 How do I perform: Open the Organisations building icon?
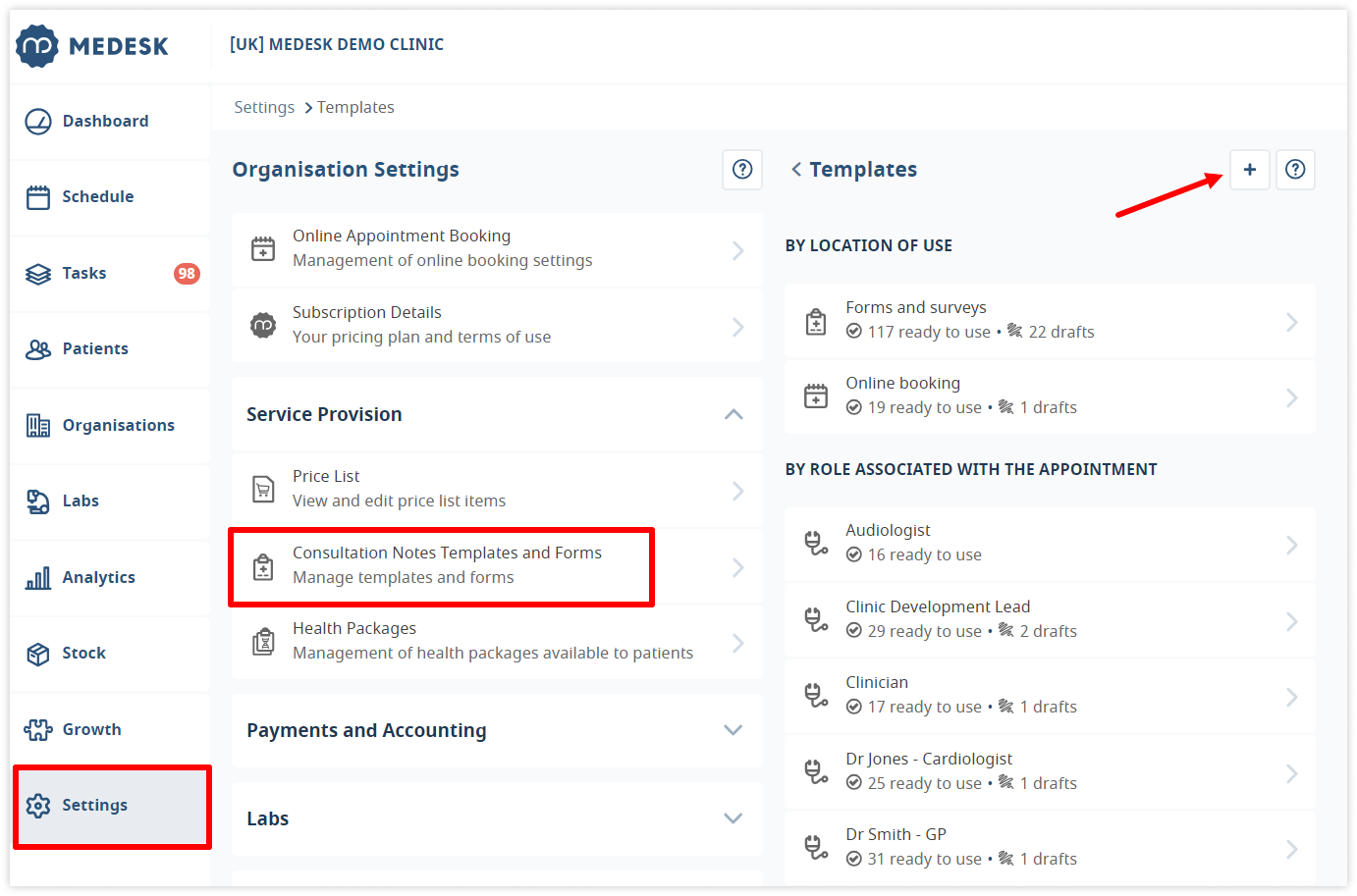[x=38, y=425]
